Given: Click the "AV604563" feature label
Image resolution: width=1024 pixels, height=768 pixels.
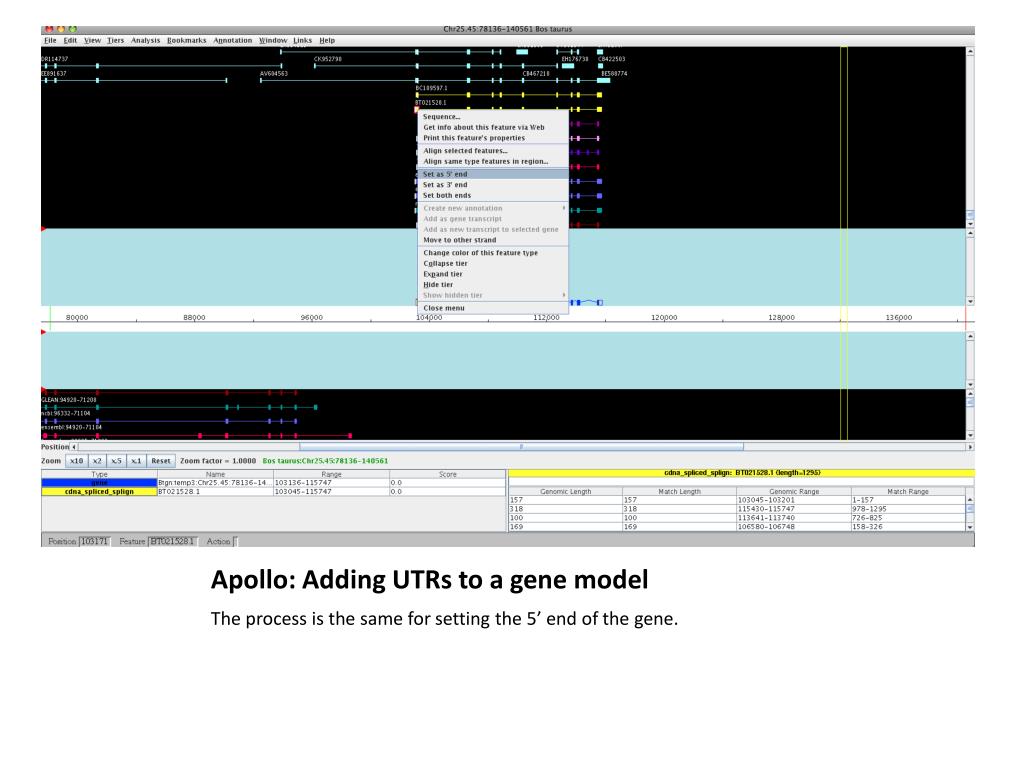Looking at the screenshot, I should pyautogui.click(x=274, y=74).
